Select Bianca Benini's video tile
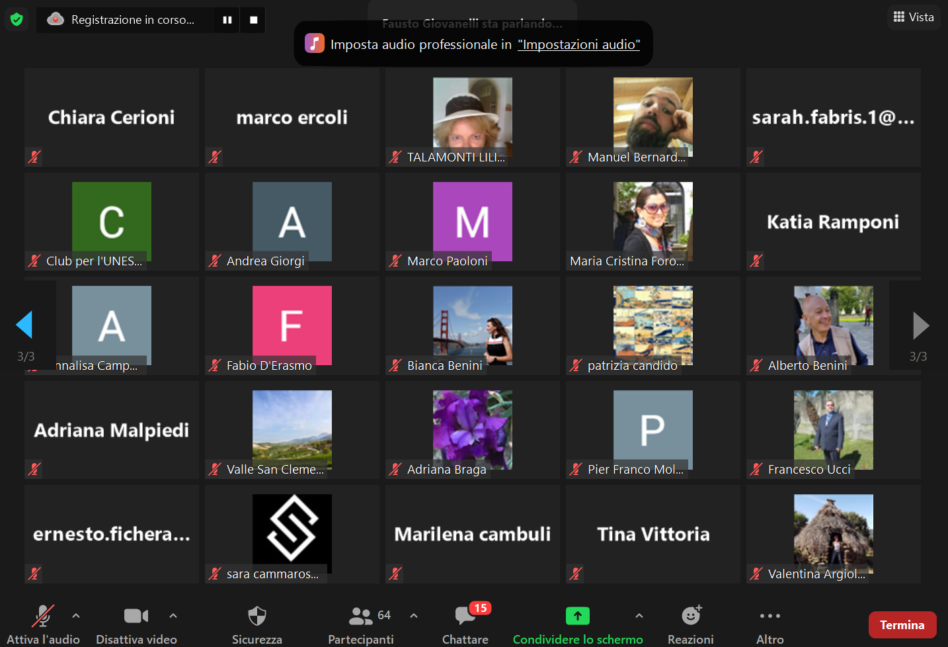This screenshot has height=647, width=948. coord(472,326)
